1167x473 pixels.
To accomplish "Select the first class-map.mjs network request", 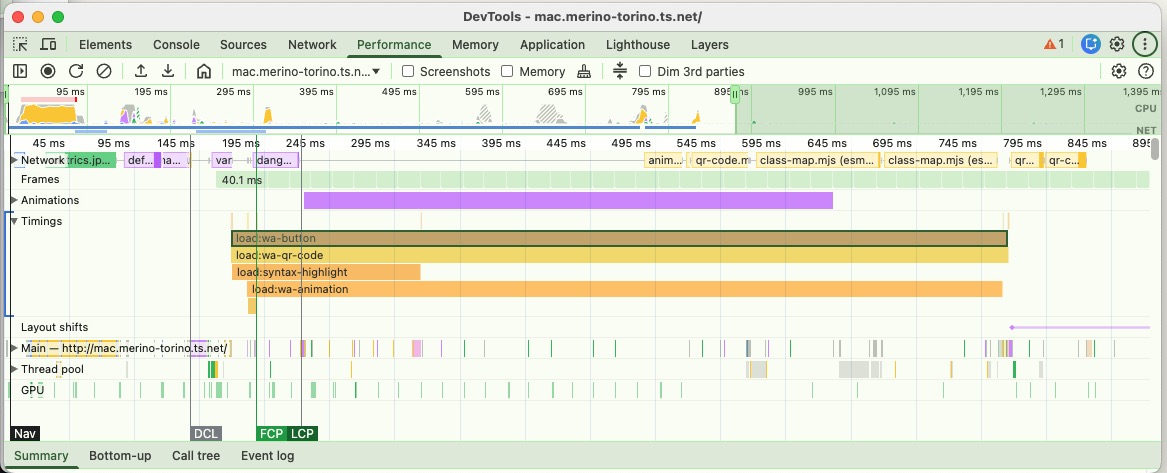I will 818,160.
